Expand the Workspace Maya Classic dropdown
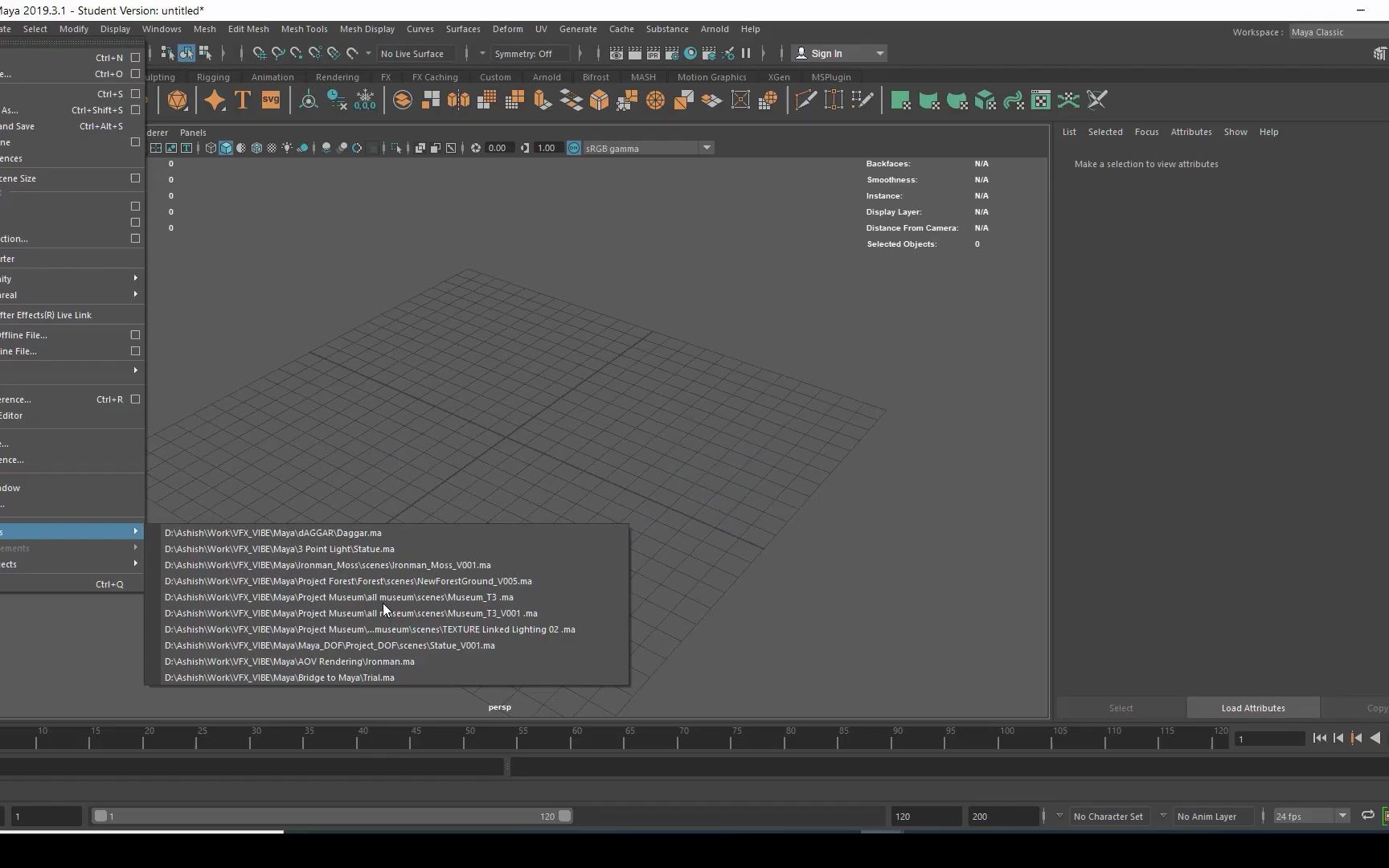1389x868 pixels. [x=1338, y=32]
